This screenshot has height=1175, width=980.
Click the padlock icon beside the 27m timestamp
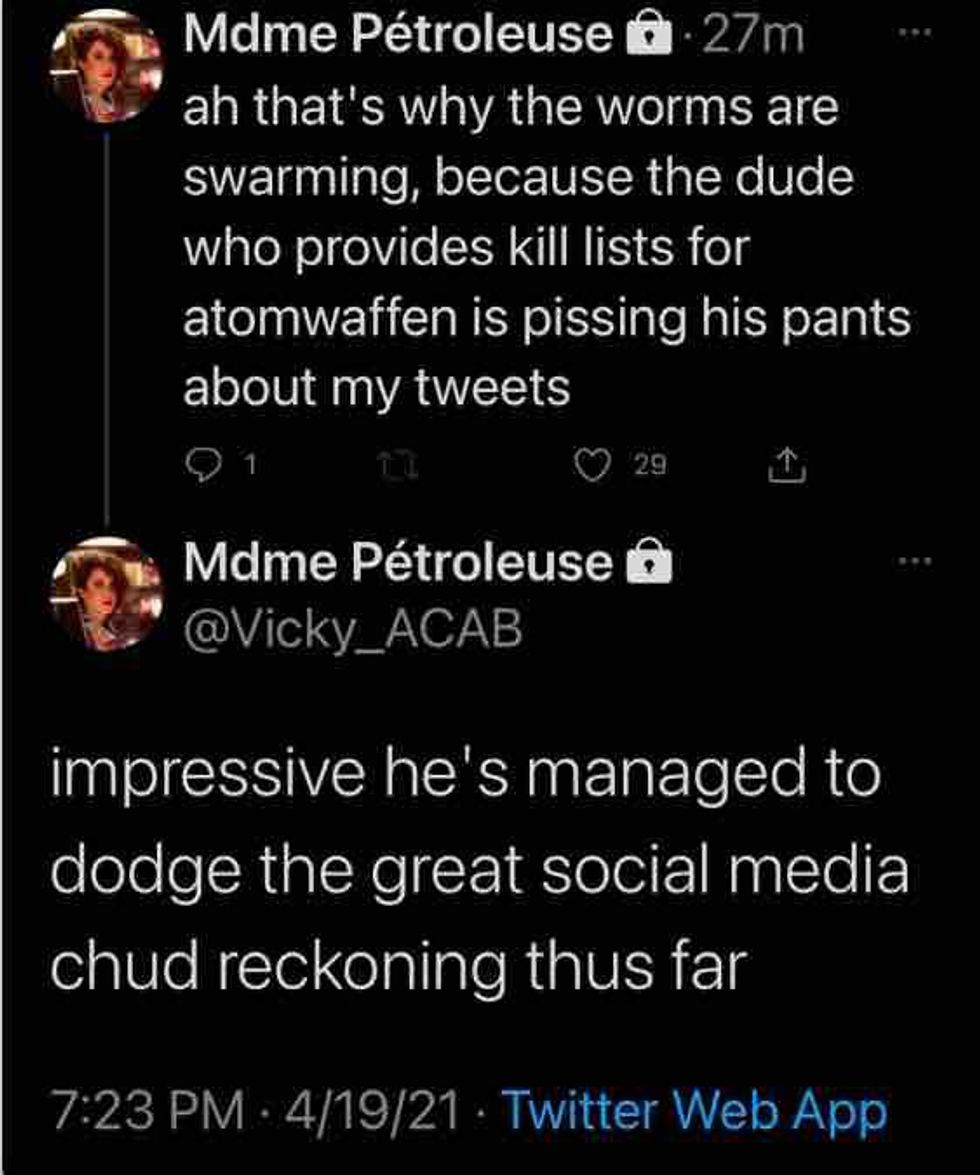pyautogui.click(x=647, y=37)
